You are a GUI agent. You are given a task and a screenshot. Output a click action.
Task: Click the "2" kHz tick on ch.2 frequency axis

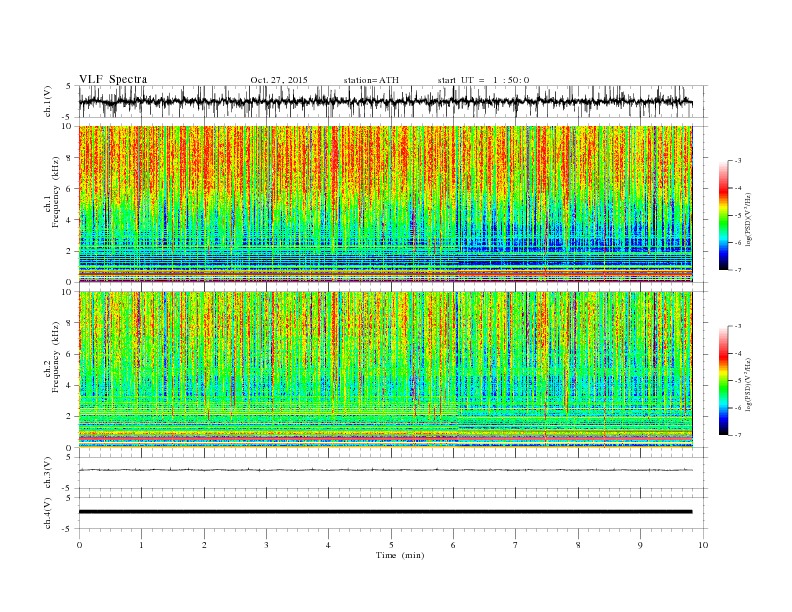[70, 417]
